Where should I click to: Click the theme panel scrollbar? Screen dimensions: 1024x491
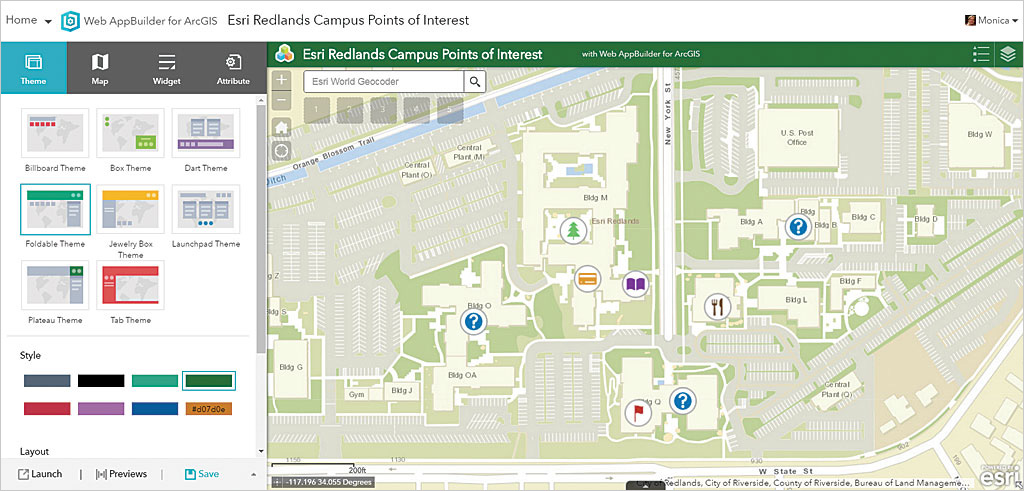(261, 229)
